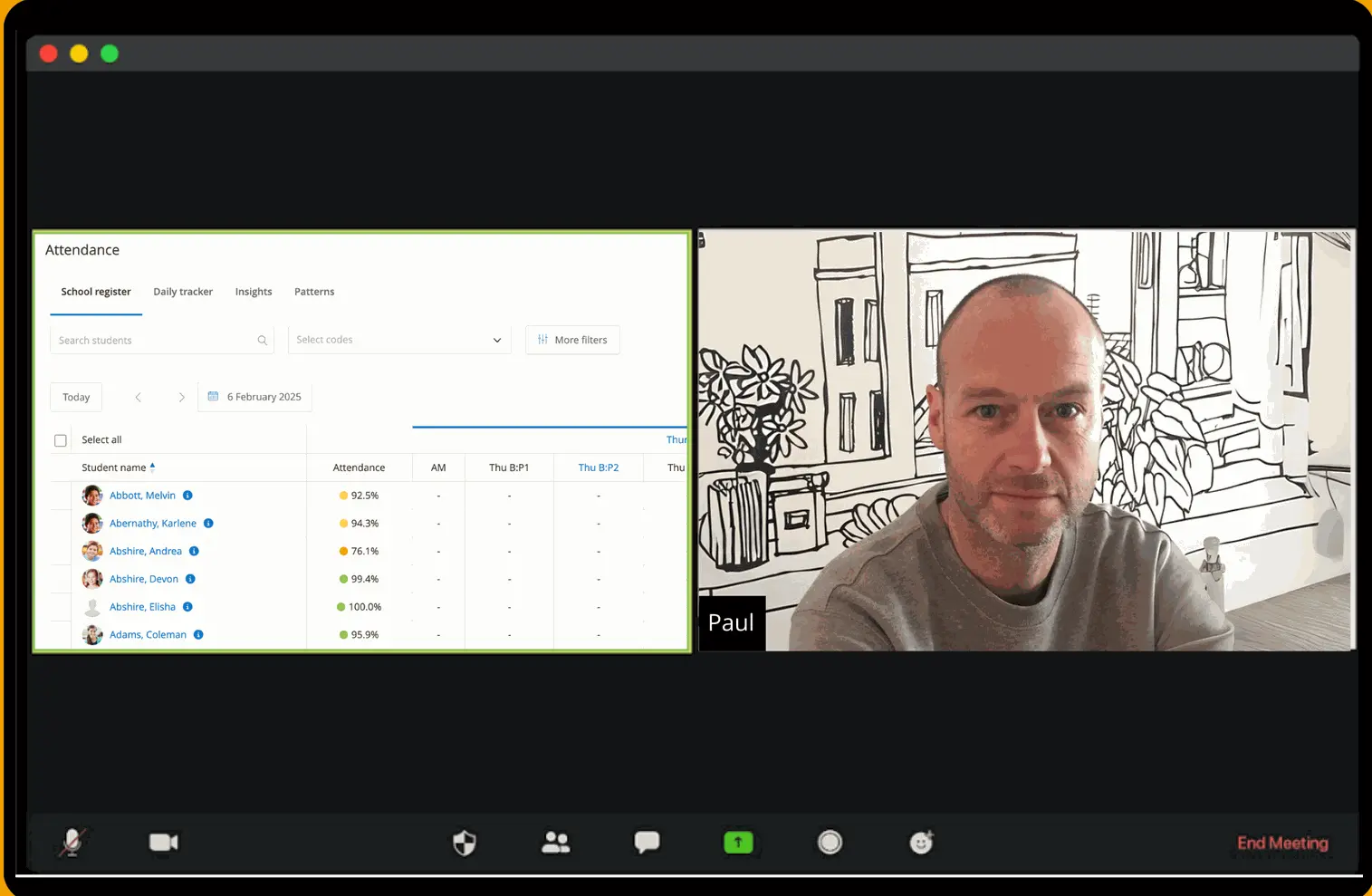
Task: Open student Abshire, Devon
Action: [x=144, y=579]
